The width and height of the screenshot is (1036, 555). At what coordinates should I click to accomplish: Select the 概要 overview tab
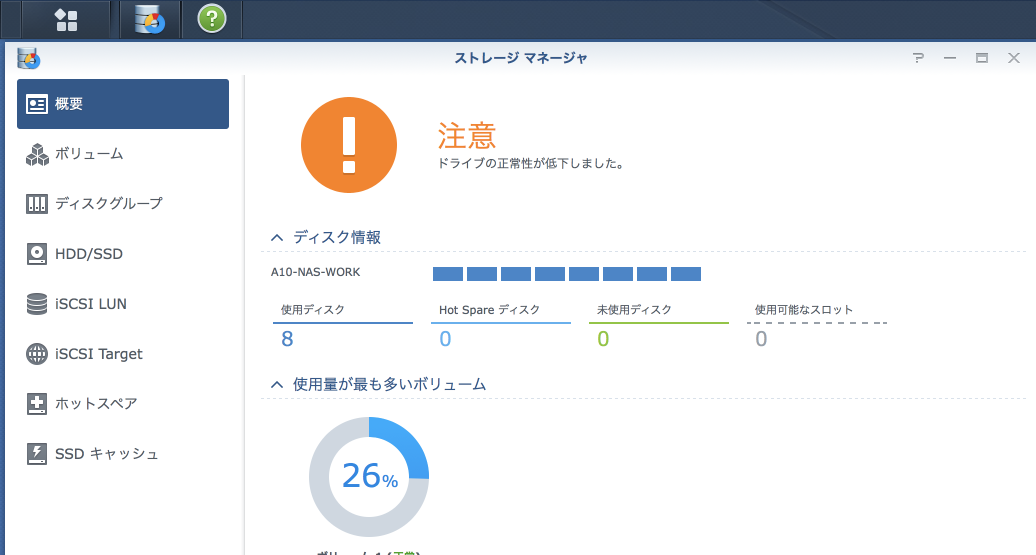coord(122,104)
